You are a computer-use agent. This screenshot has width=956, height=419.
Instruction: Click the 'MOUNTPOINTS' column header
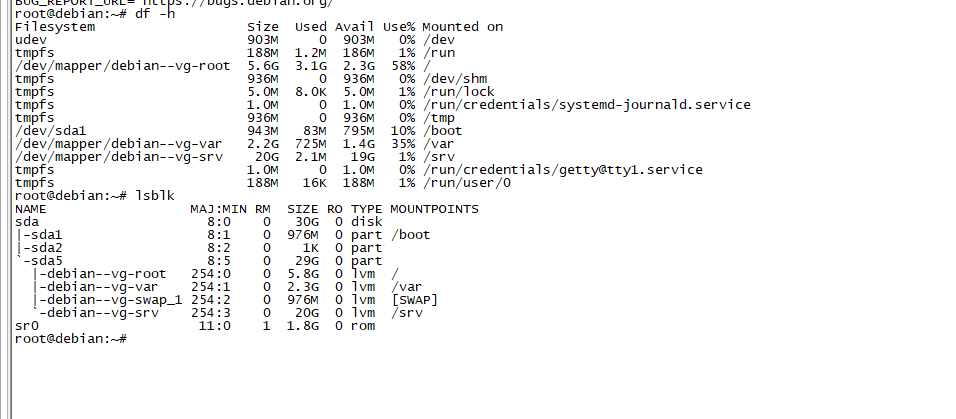[434, 209]
